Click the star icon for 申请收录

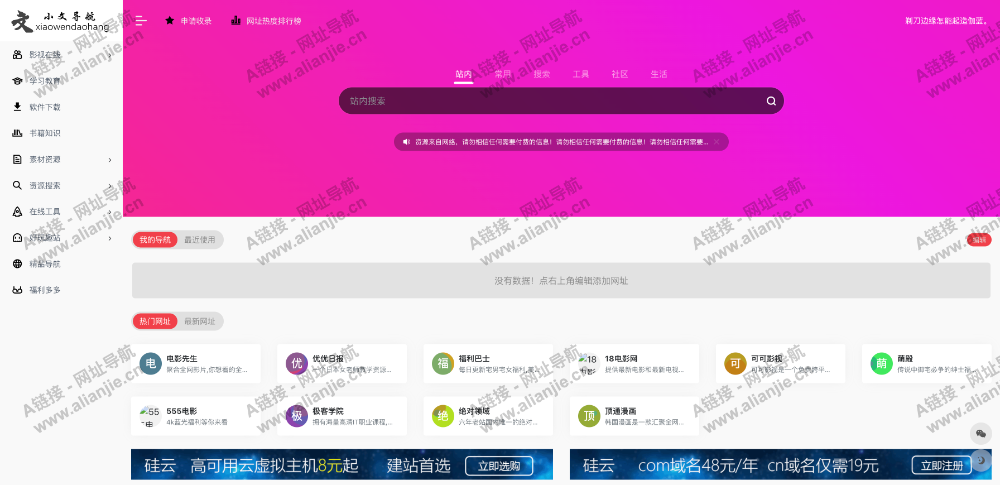pyautogui.click(x=170, y=20)
